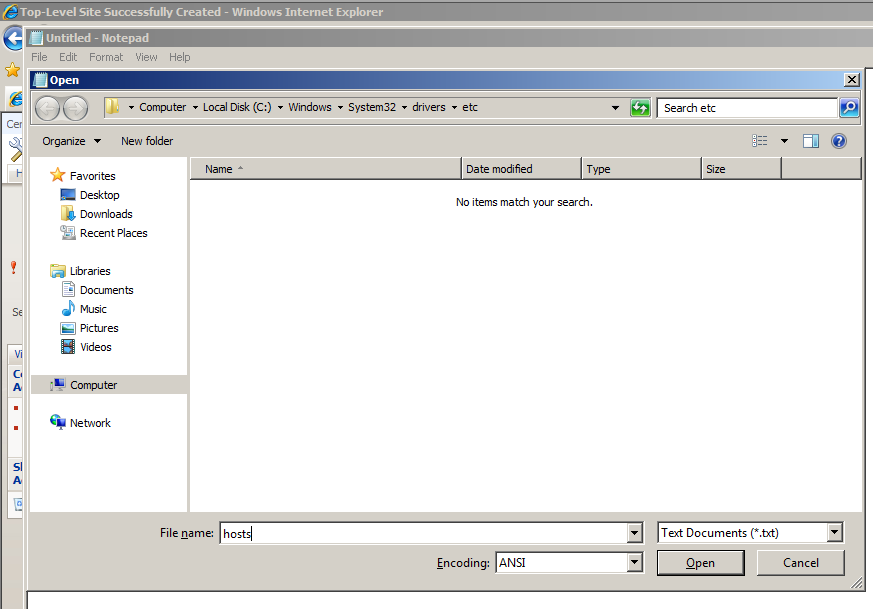Open the File name history dropdown
This screenshot has height=609, width=873.
tap(634, 533)
